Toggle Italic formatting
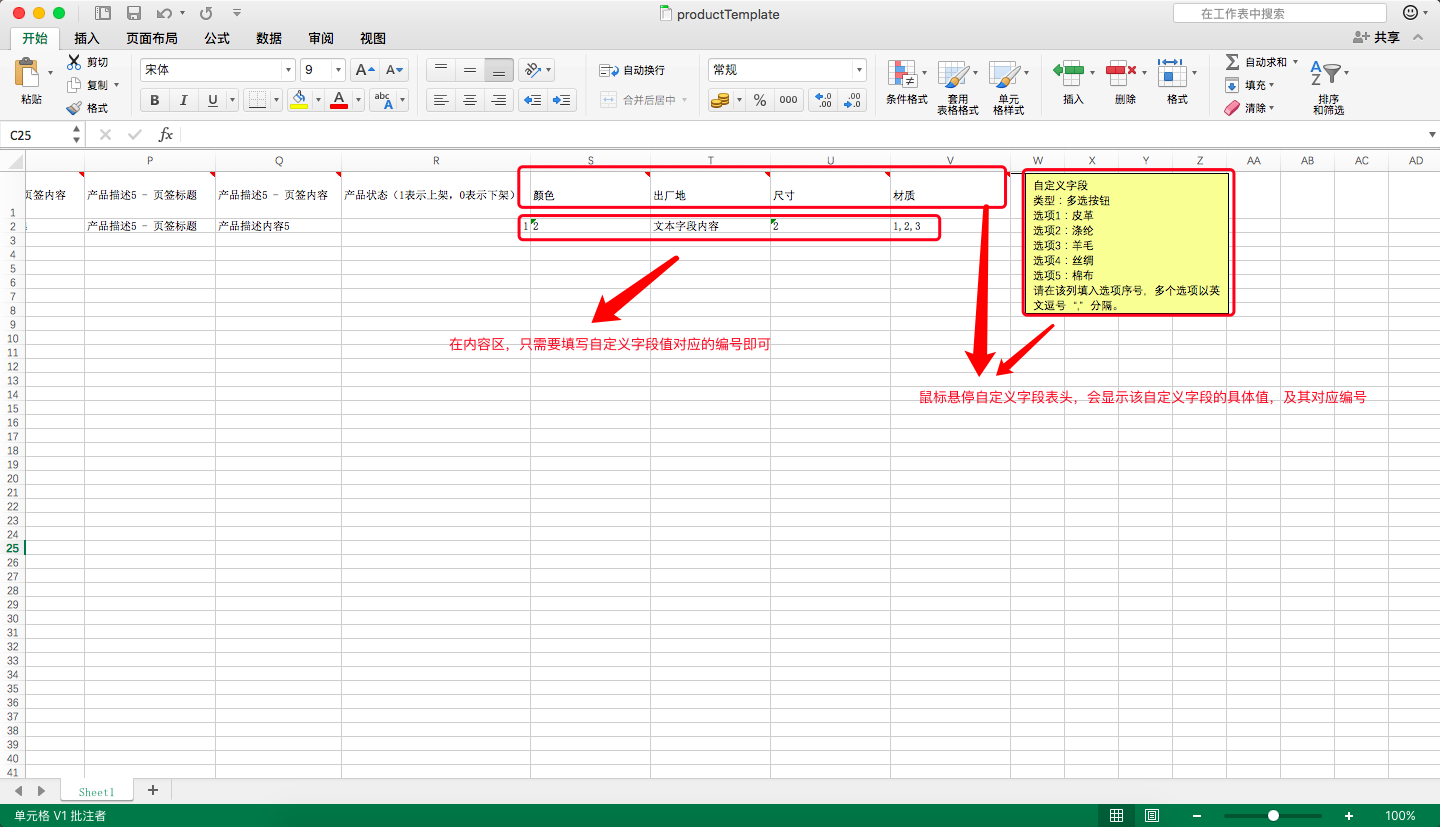 pyautogui.click(x=183, y=100)
